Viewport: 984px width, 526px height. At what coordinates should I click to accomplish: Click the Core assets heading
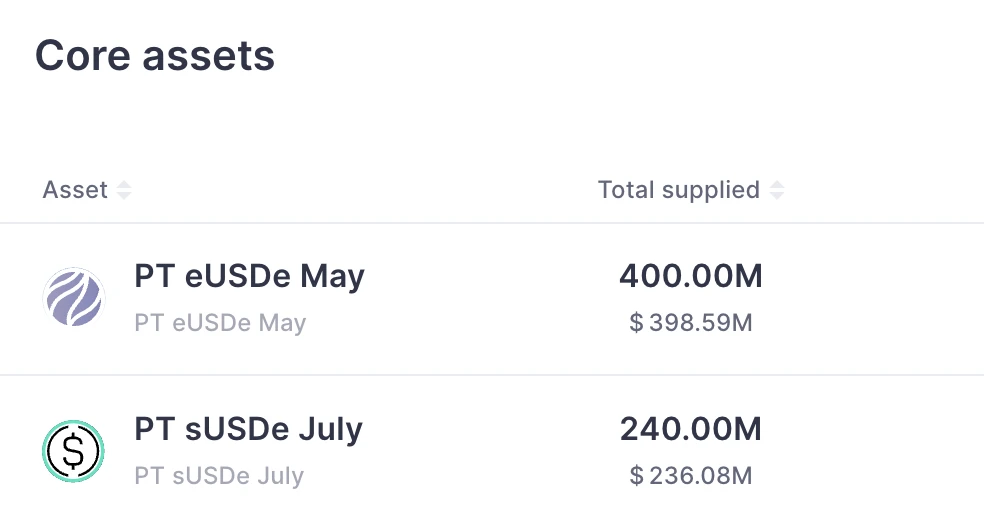(x=155, y=56)
